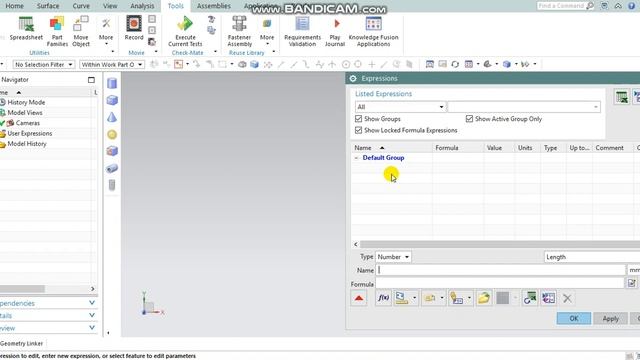Select the block primitive in the left toolbar
This screenshot has height=360, width=640.
(112, 100)
